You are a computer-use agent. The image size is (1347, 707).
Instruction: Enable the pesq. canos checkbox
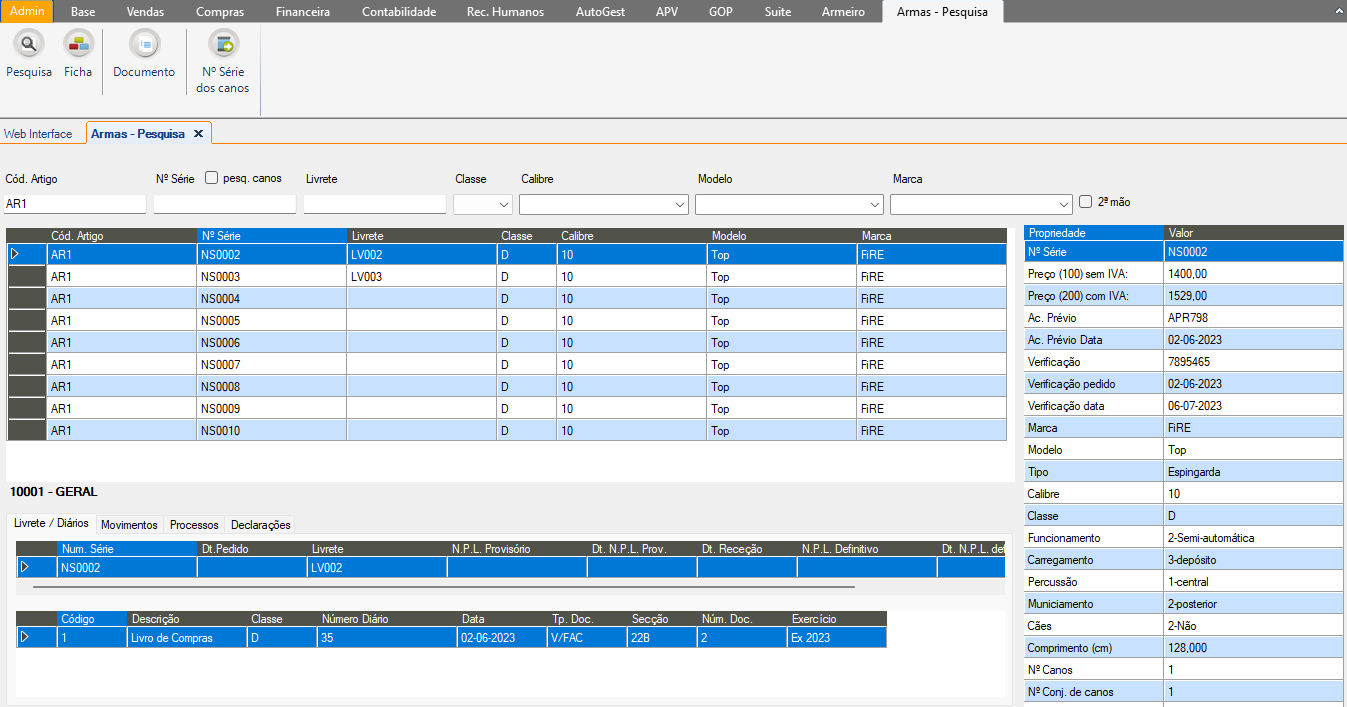212,178
